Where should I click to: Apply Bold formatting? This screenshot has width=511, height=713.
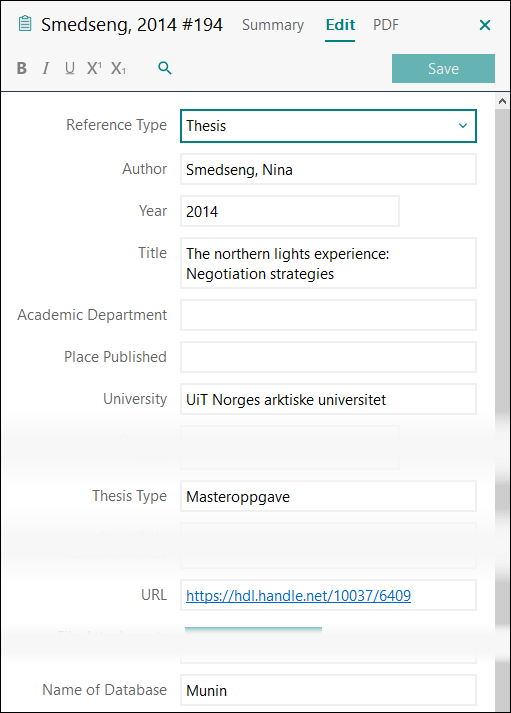tap(21, 68)
